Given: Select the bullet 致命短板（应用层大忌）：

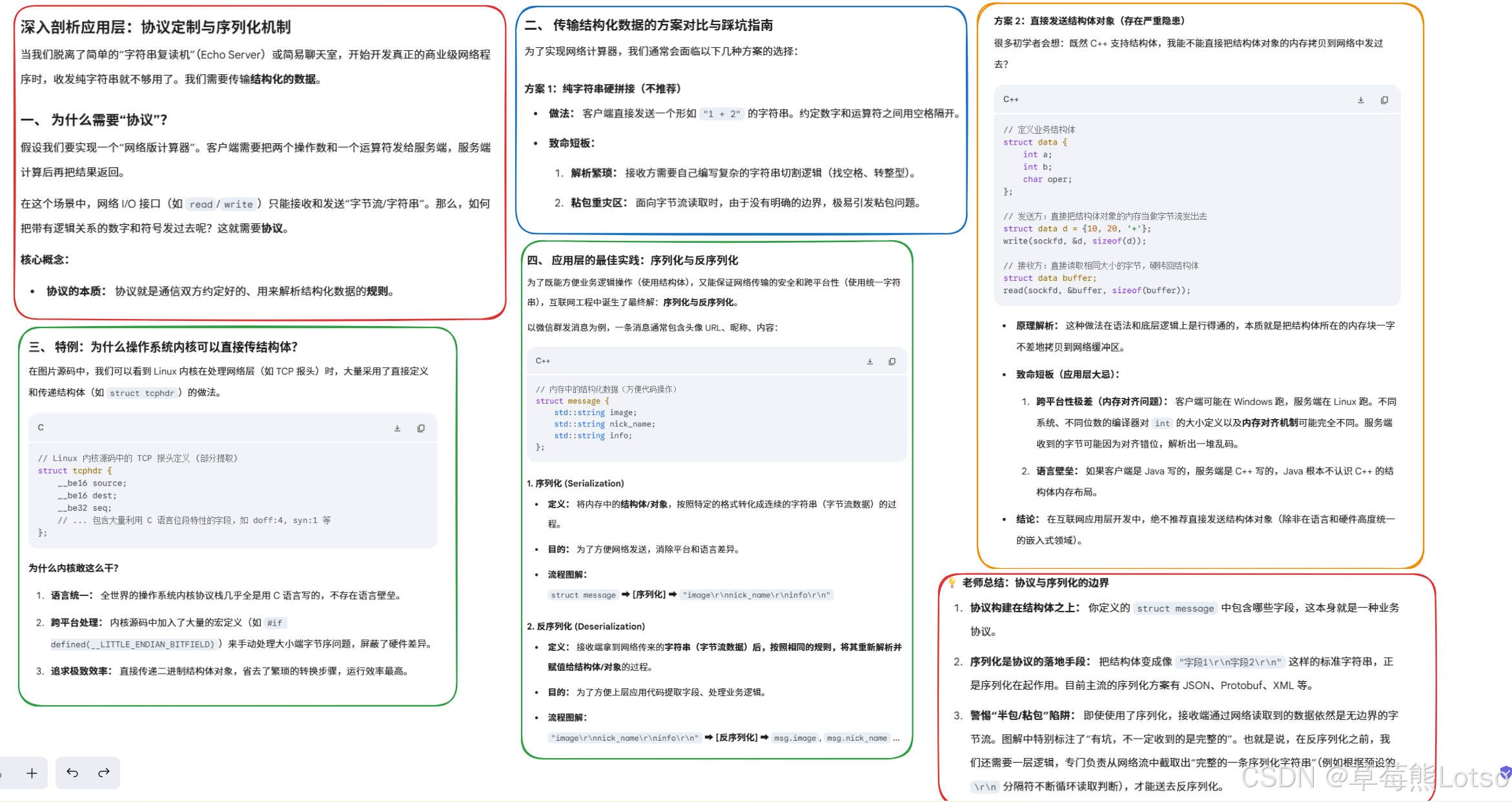Looking at the screenshot, I should coord(1068,375).
